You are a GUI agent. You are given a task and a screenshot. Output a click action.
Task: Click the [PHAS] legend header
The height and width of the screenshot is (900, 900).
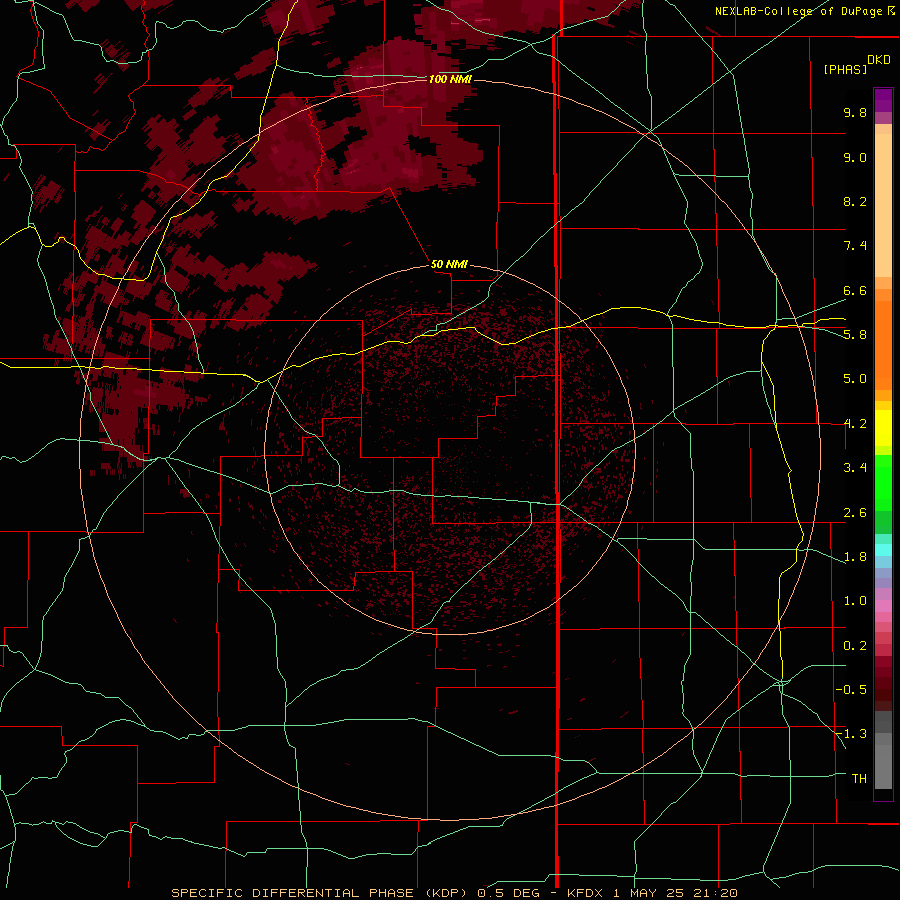[845, 69]
